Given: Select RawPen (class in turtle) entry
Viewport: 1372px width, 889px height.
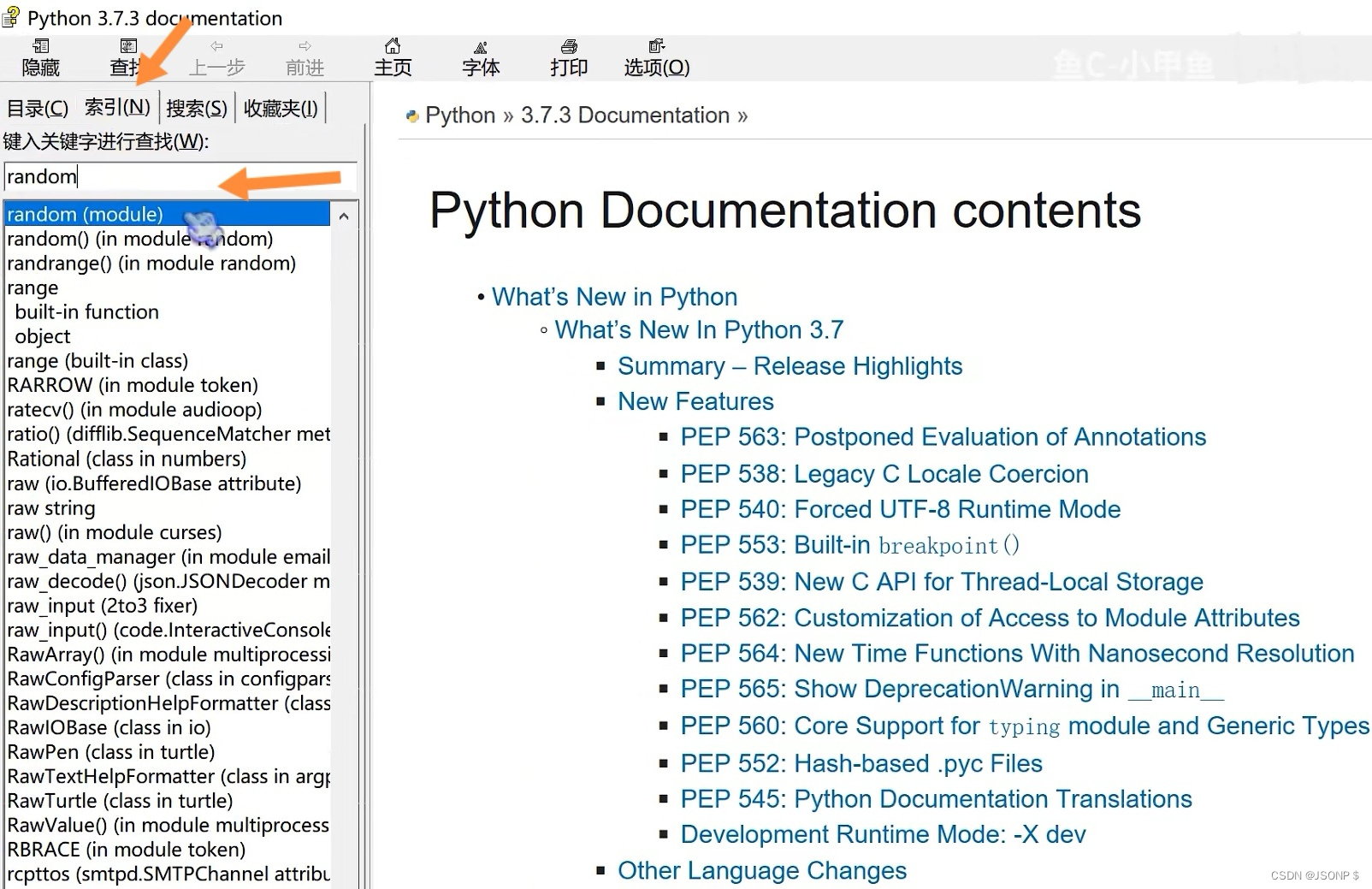Looking at the screenshot, I should [x=111, y=752].
